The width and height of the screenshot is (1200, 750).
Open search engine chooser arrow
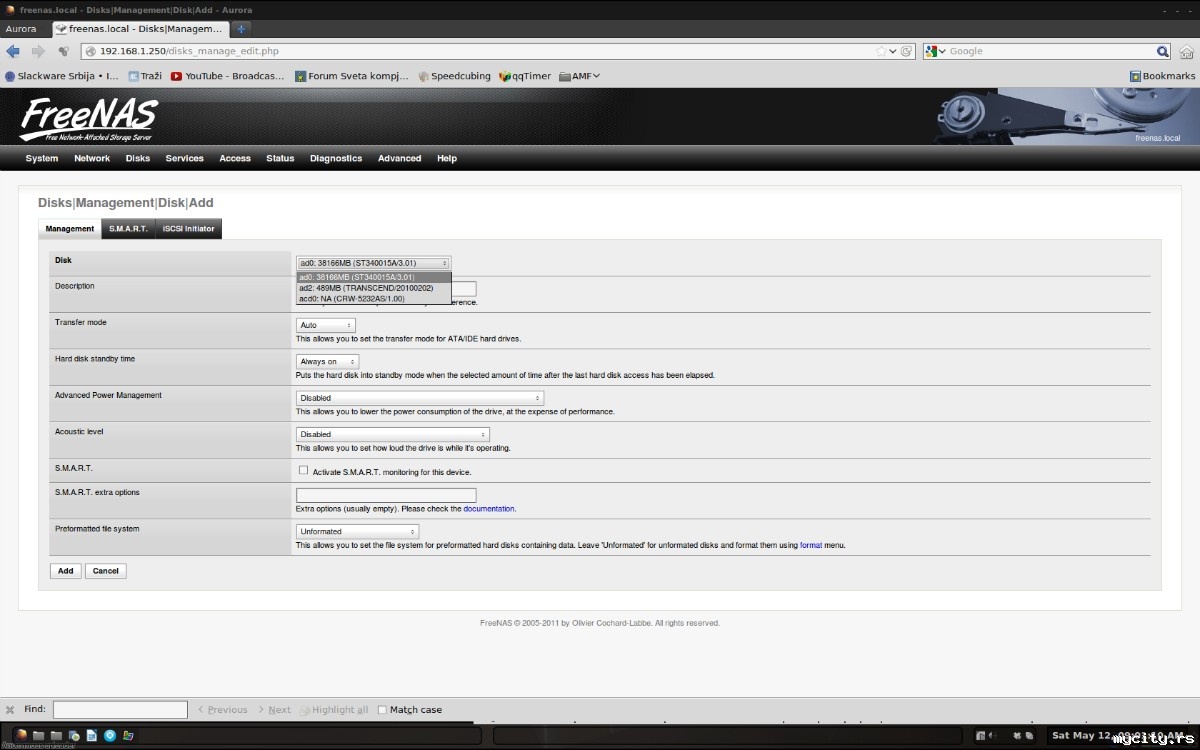coord(942,51)
